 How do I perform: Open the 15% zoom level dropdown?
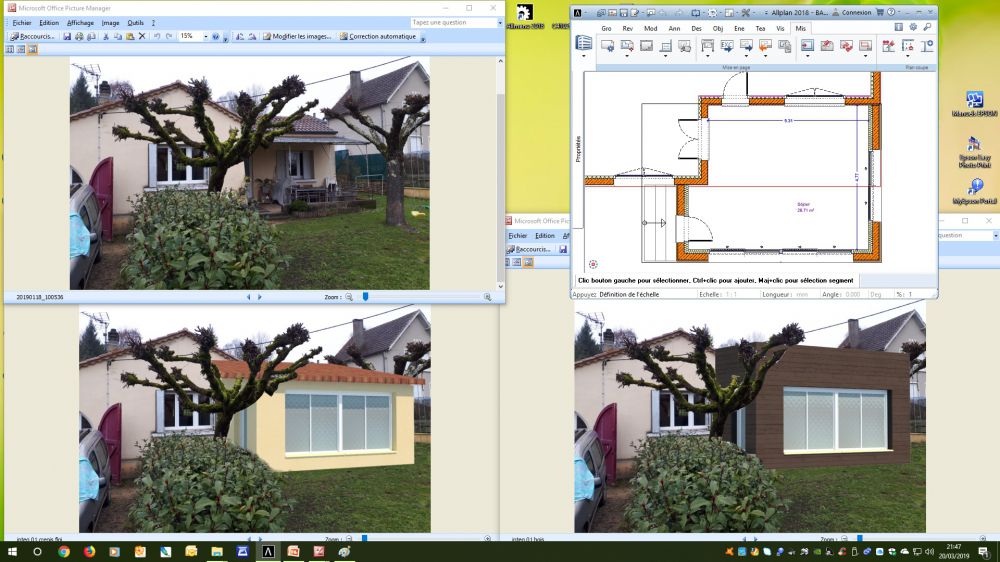coord(205,36)
